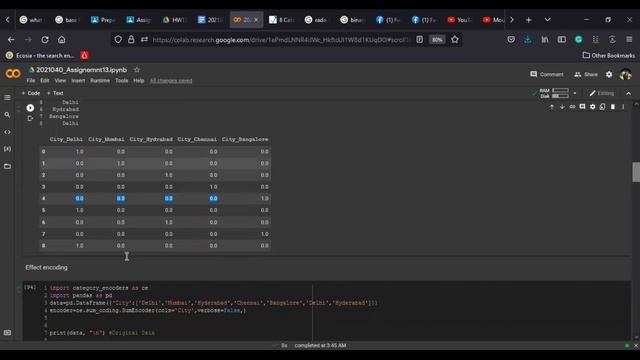Image resolution: width=640 pixels, height=360 pixels.
Task: Open the user account avatar
Action: tap(625, 74)
